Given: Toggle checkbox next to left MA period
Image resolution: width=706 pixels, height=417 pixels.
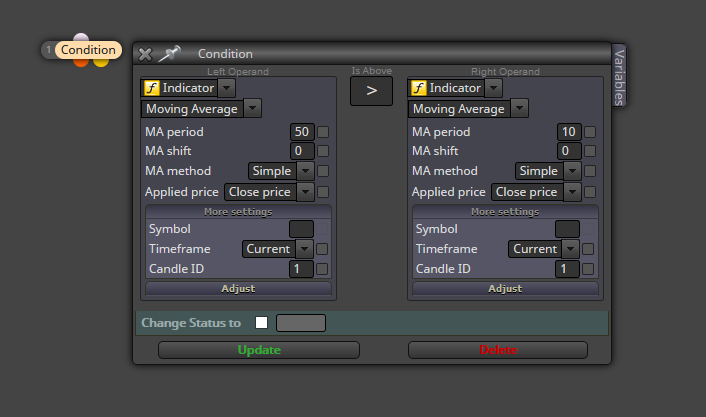Looking at the screenshot, I should [x=323, y=132].
